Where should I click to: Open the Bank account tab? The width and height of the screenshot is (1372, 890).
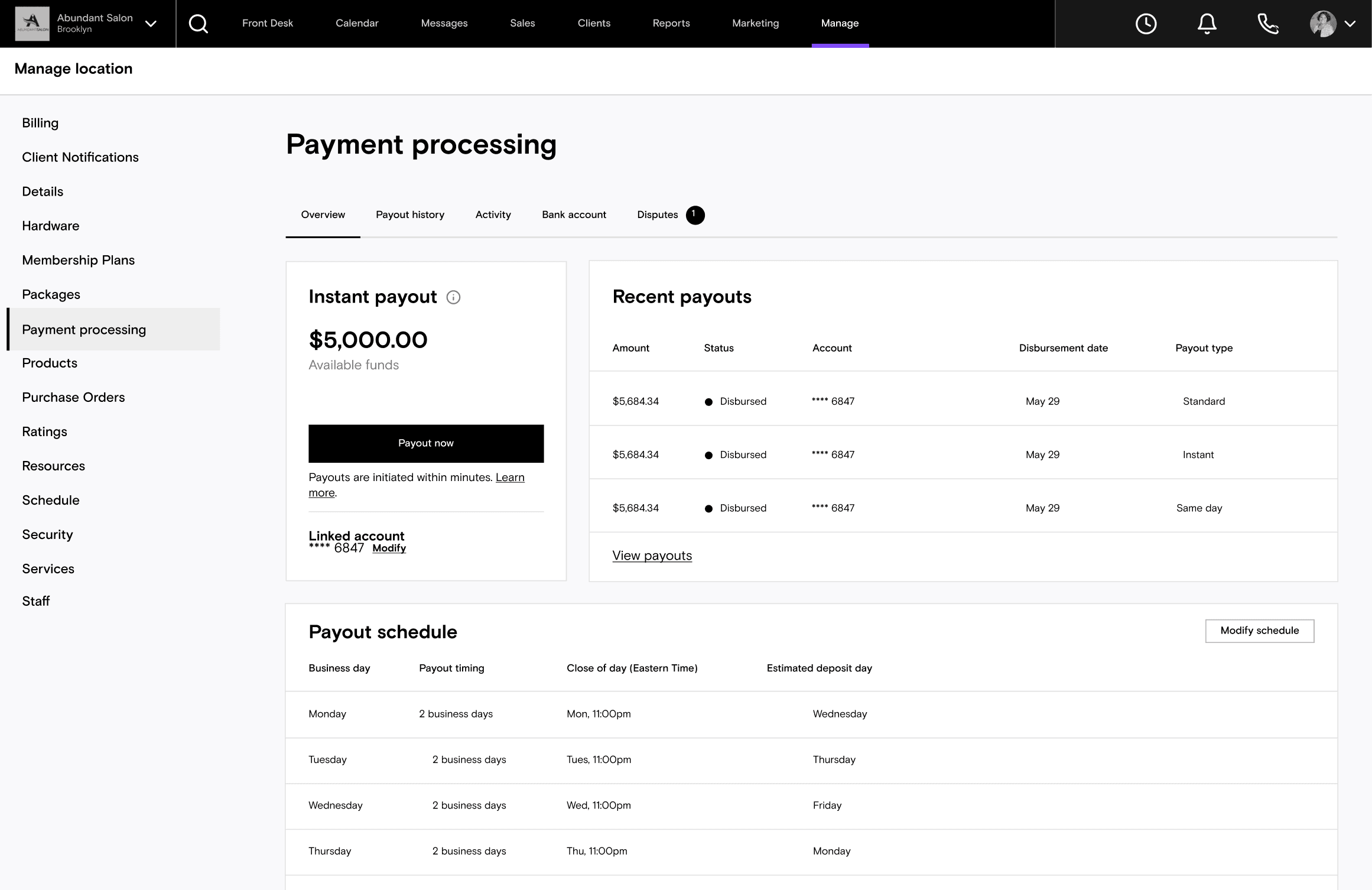(x=574, y=215)
